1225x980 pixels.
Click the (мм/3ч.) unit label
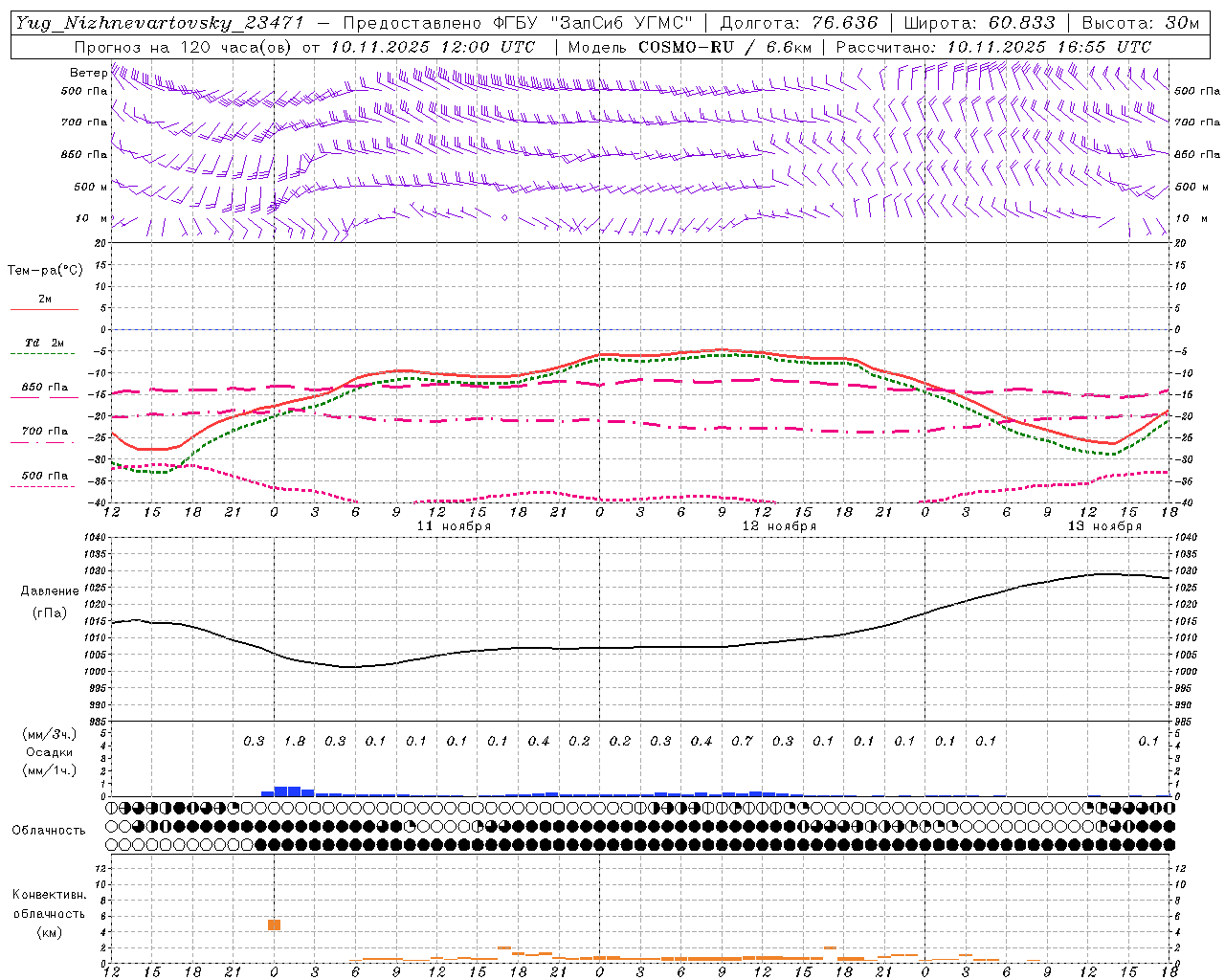click(49, 734)
